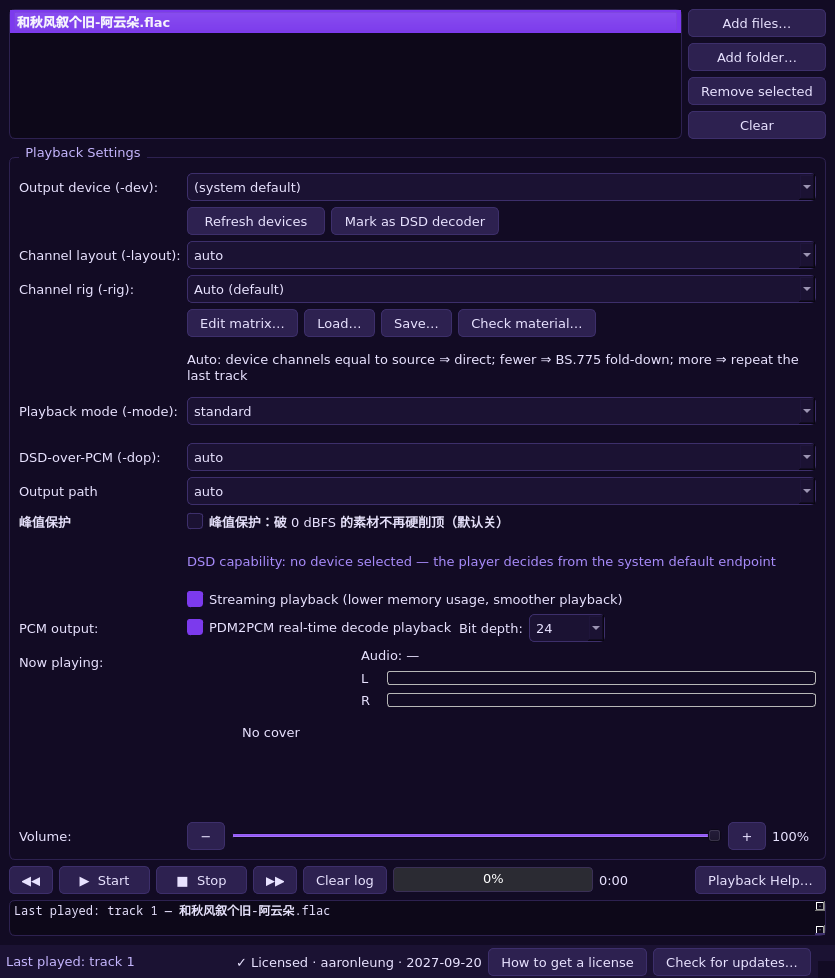Open Edit matrix... dialog
The width and height of the screenshot is (835, 978).
click(242, 323)
